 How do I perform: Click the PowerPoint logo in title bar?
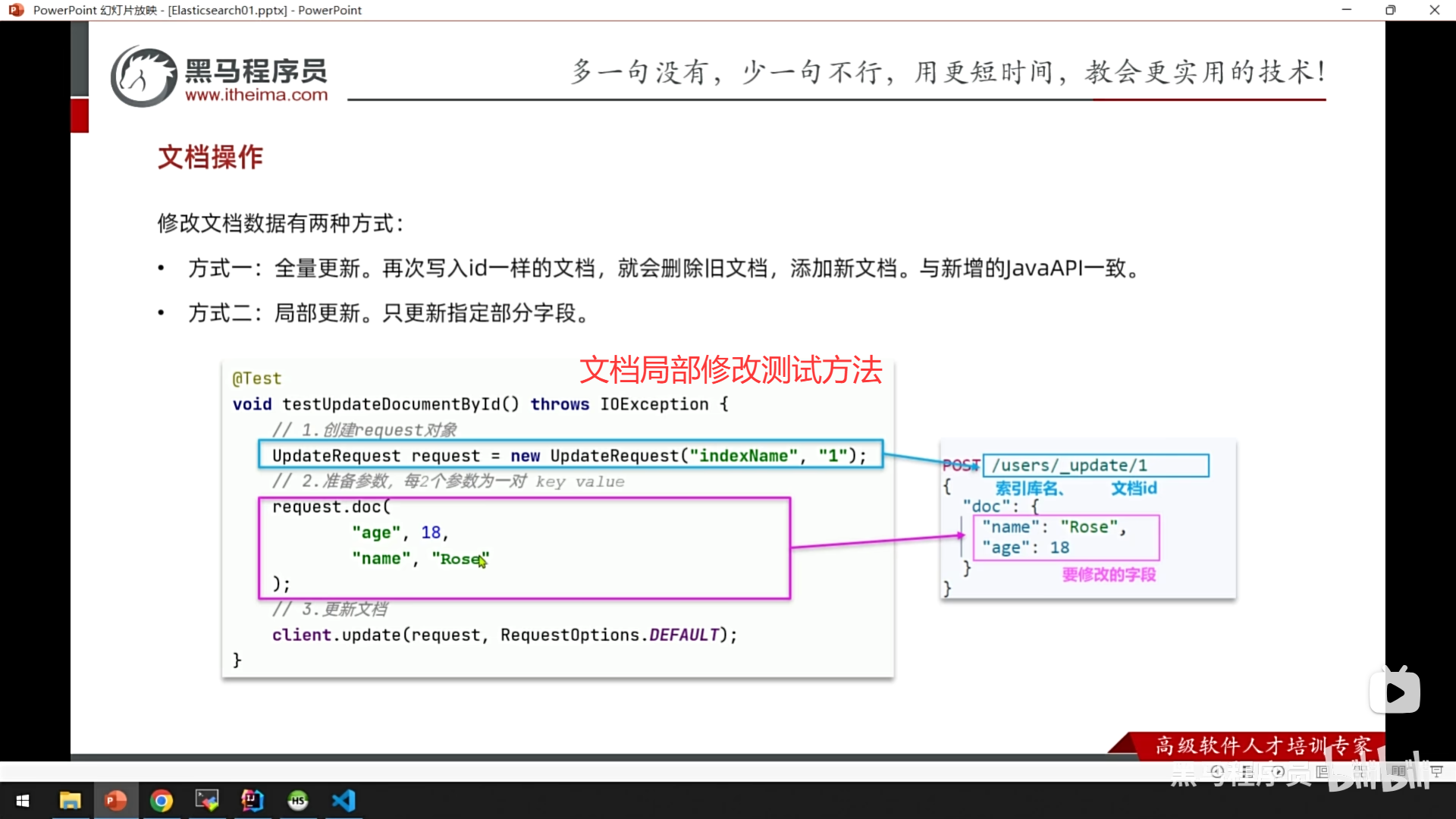pyautogui.click(x=16, y=10)
